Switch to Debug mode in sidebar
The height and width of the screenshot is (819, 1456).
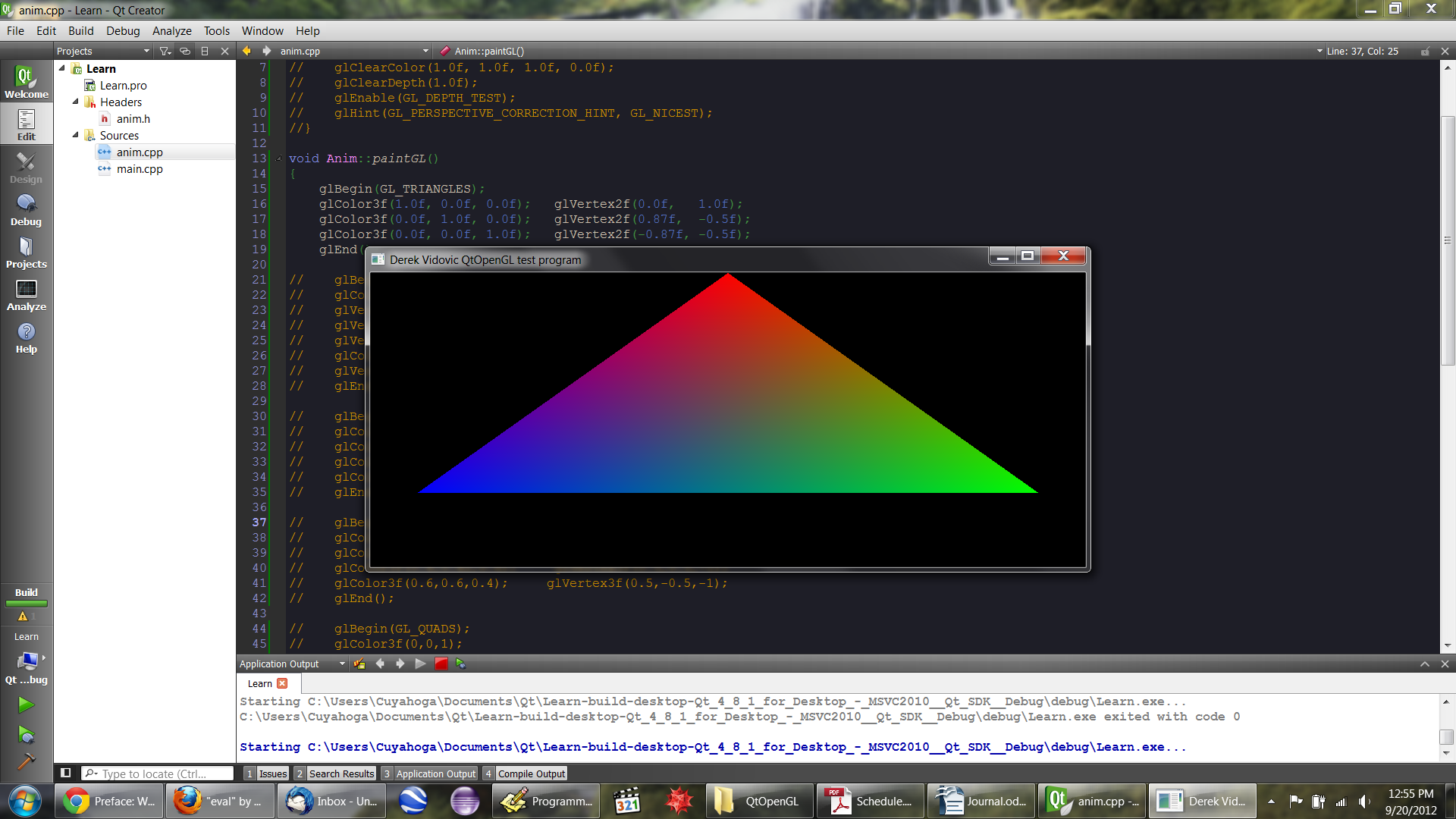(26, 210)
